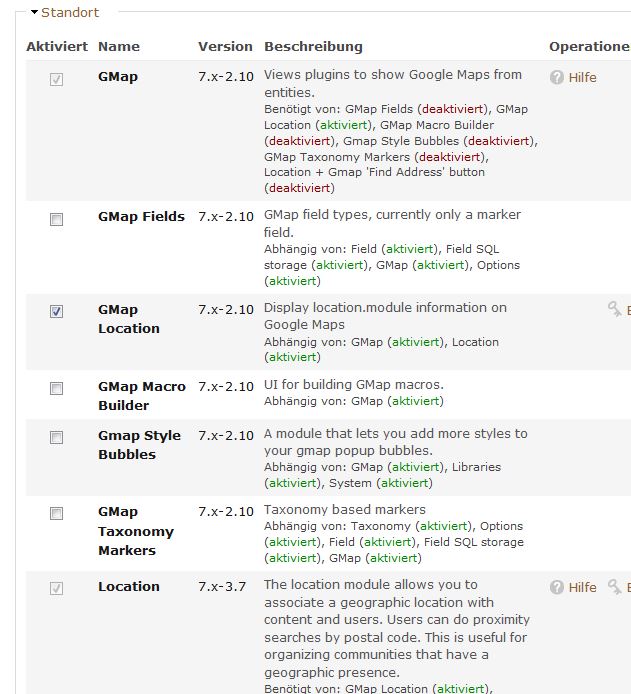Click the greyed-out Location module checkbox
Image resolution: width=631 pixels, height=694 pixels.
point(57,589)
